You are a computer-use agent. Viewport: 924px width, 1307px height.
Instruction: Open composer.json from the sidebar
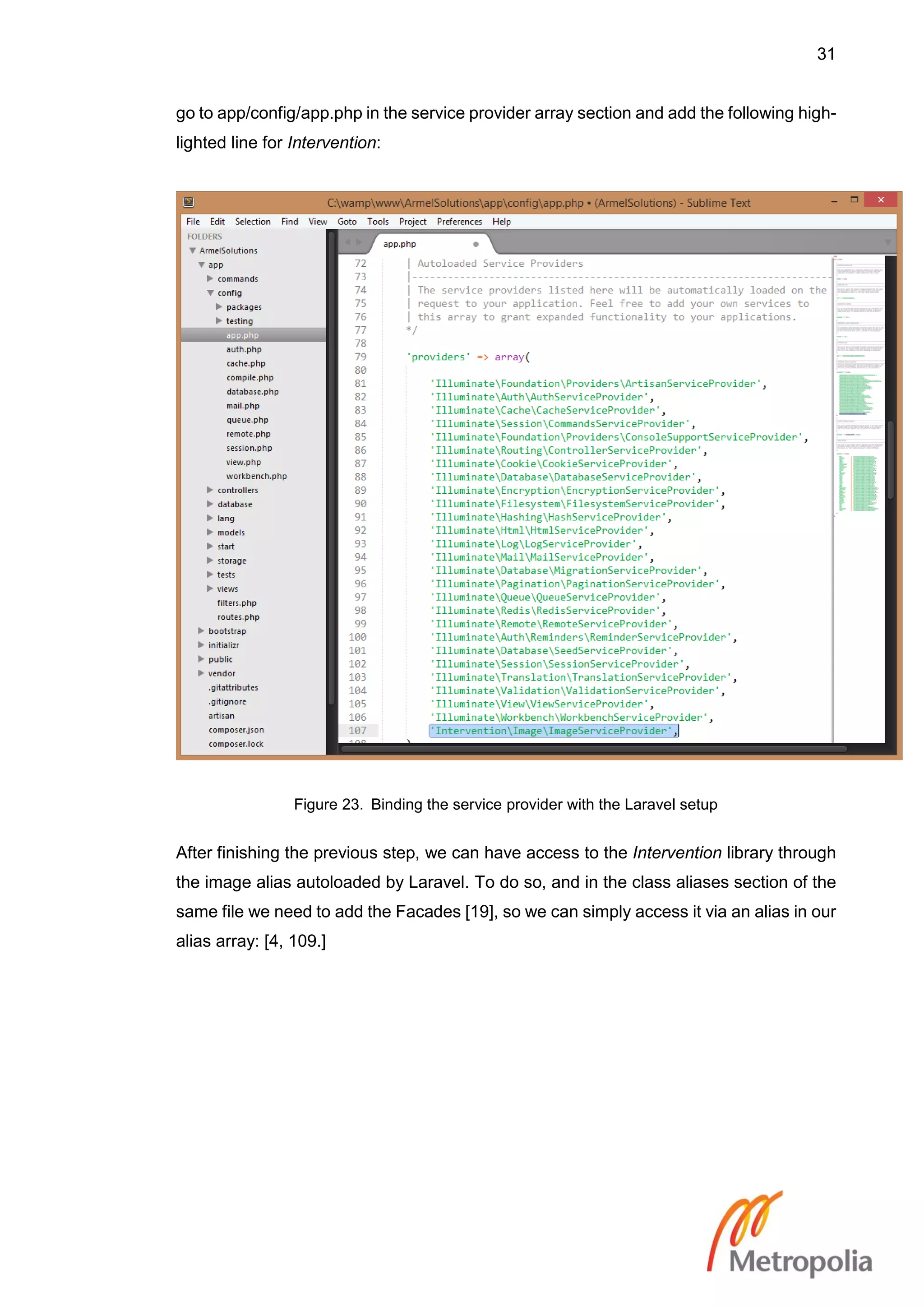[x=236, y=730]
